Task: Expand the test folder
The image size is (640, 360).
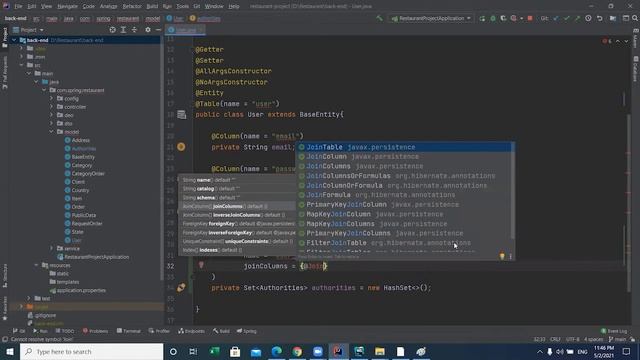Action: (x=29, y=298)
